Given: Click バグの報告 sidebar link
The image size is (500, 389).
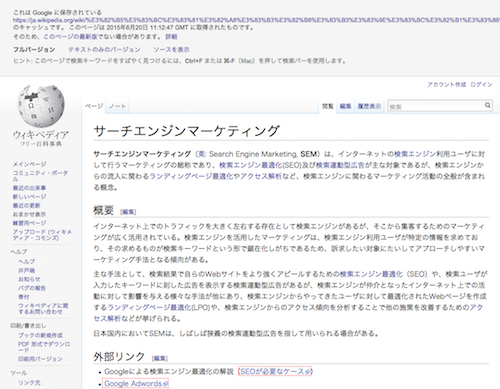Looking at the screenshot, I should point(32,288).
